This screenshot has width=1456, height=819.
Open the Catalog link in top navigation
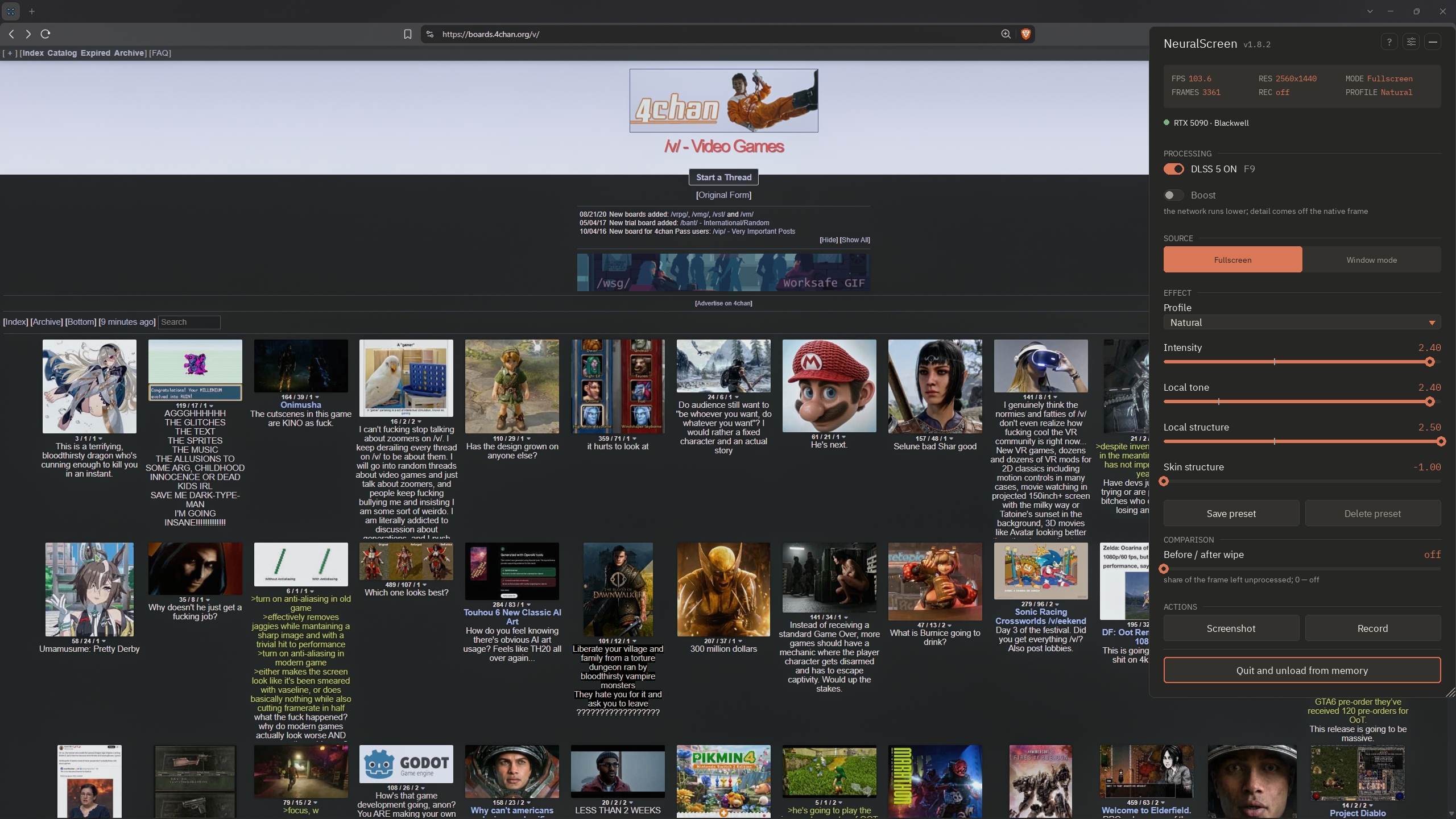[x=62, y=53]
